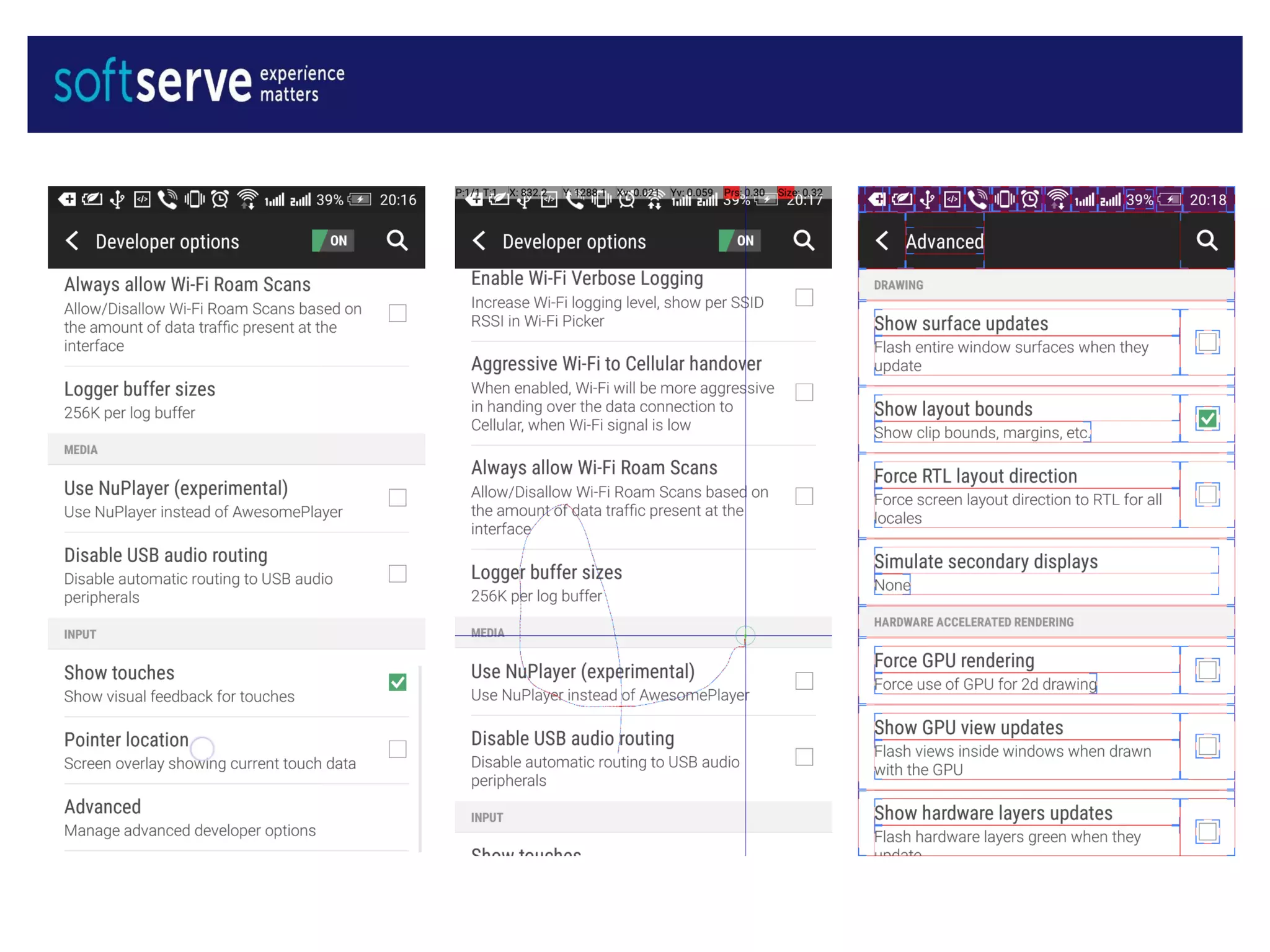Tap back arrow next to Advanced title
Image resolution: width=1270 pixels, height=952 pixels.
pyautogui.click(x=882, y=240)
